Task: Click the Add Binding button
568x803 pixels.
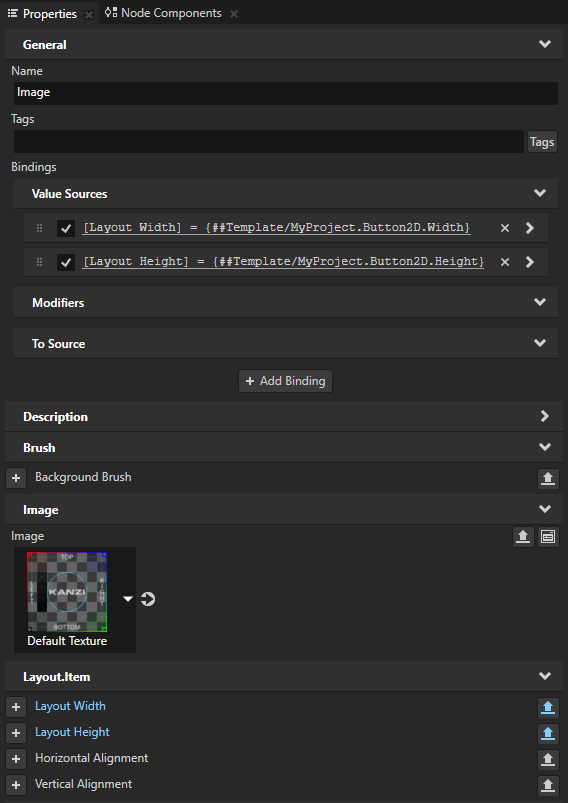Action: point(285,381)
